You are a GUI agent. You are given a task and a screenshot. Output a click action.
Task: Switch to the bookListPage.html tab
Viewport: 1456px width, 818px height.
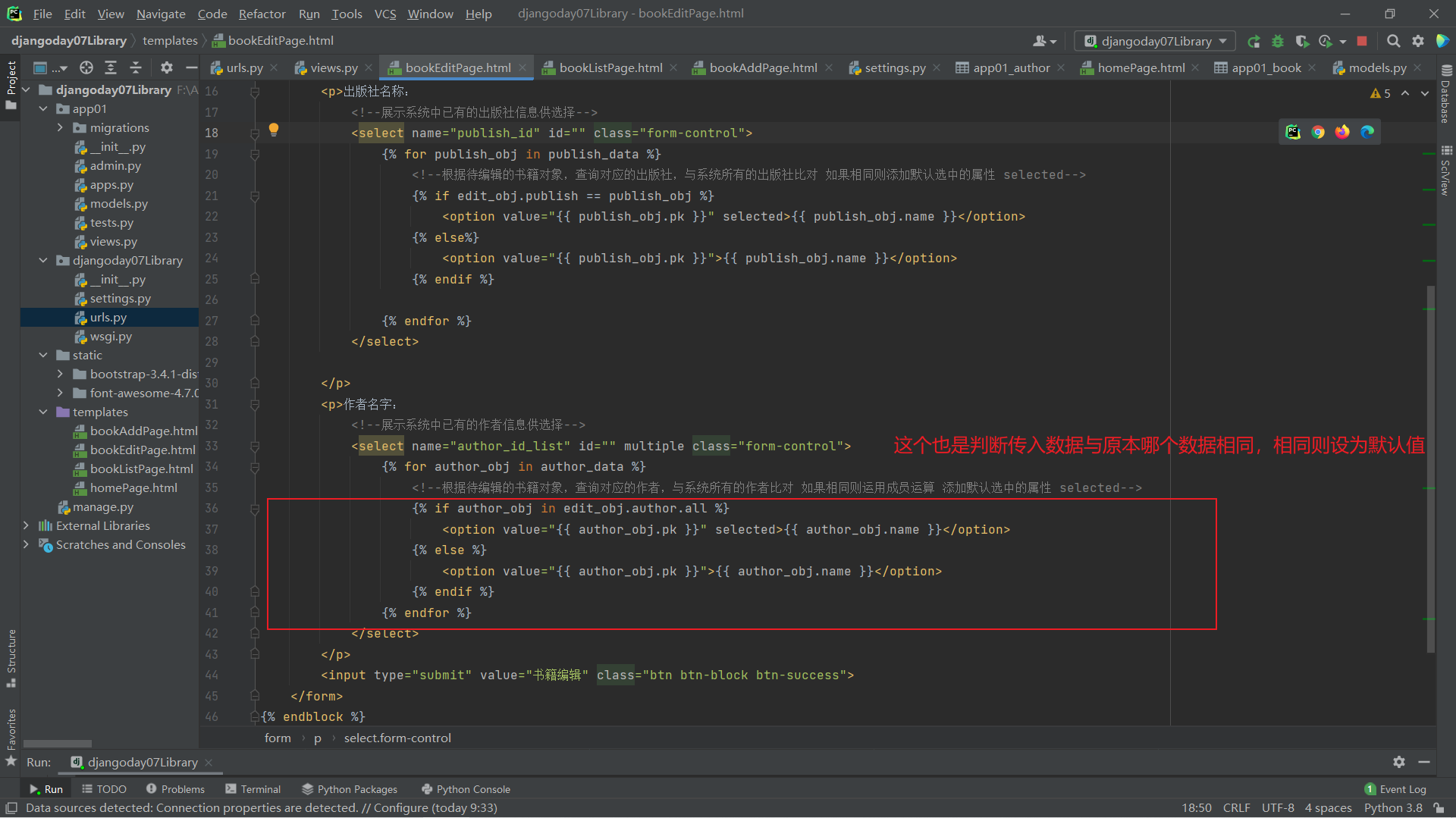tap(610, 67)
